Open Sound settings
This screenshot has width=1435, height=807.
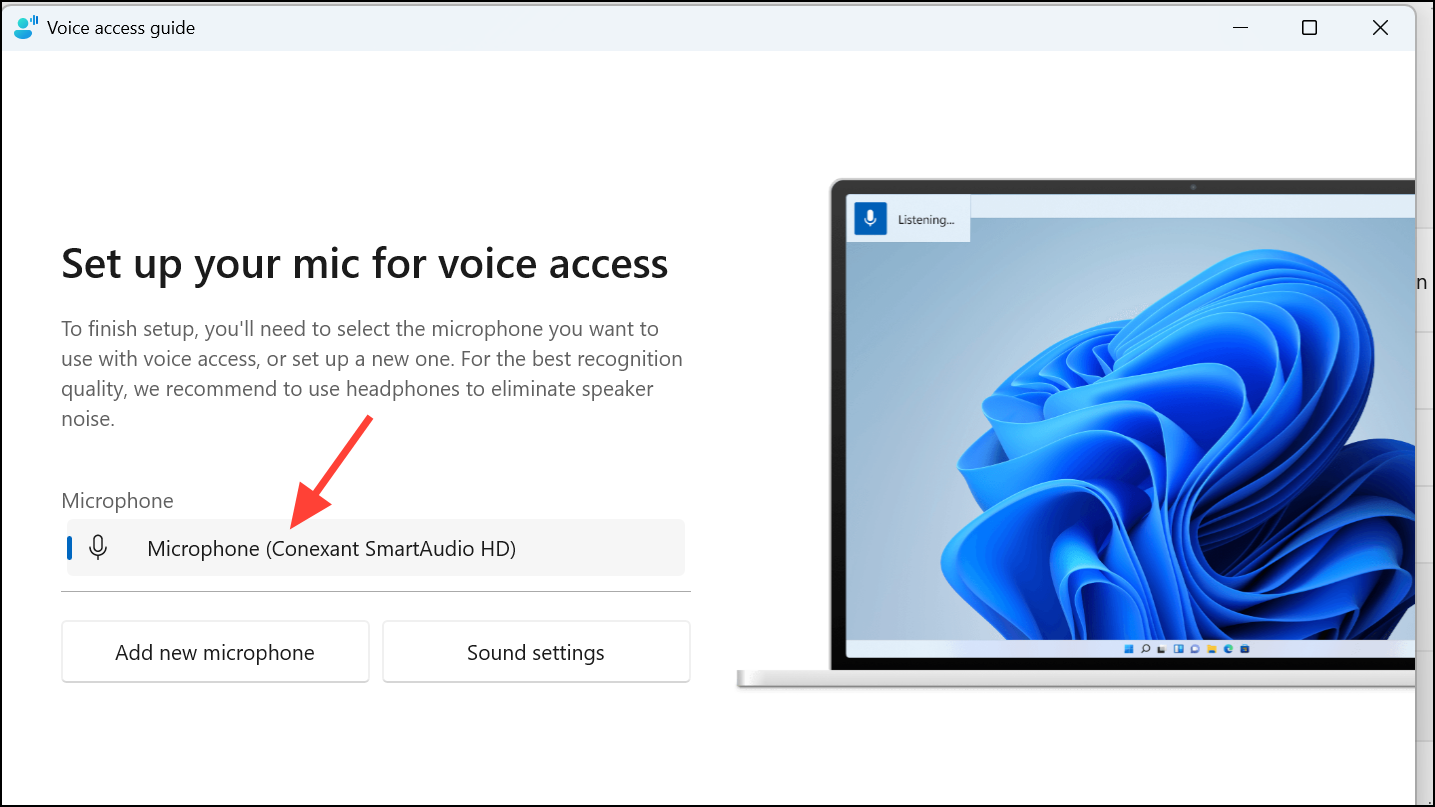pyautogui.click(x=536, y=652)
